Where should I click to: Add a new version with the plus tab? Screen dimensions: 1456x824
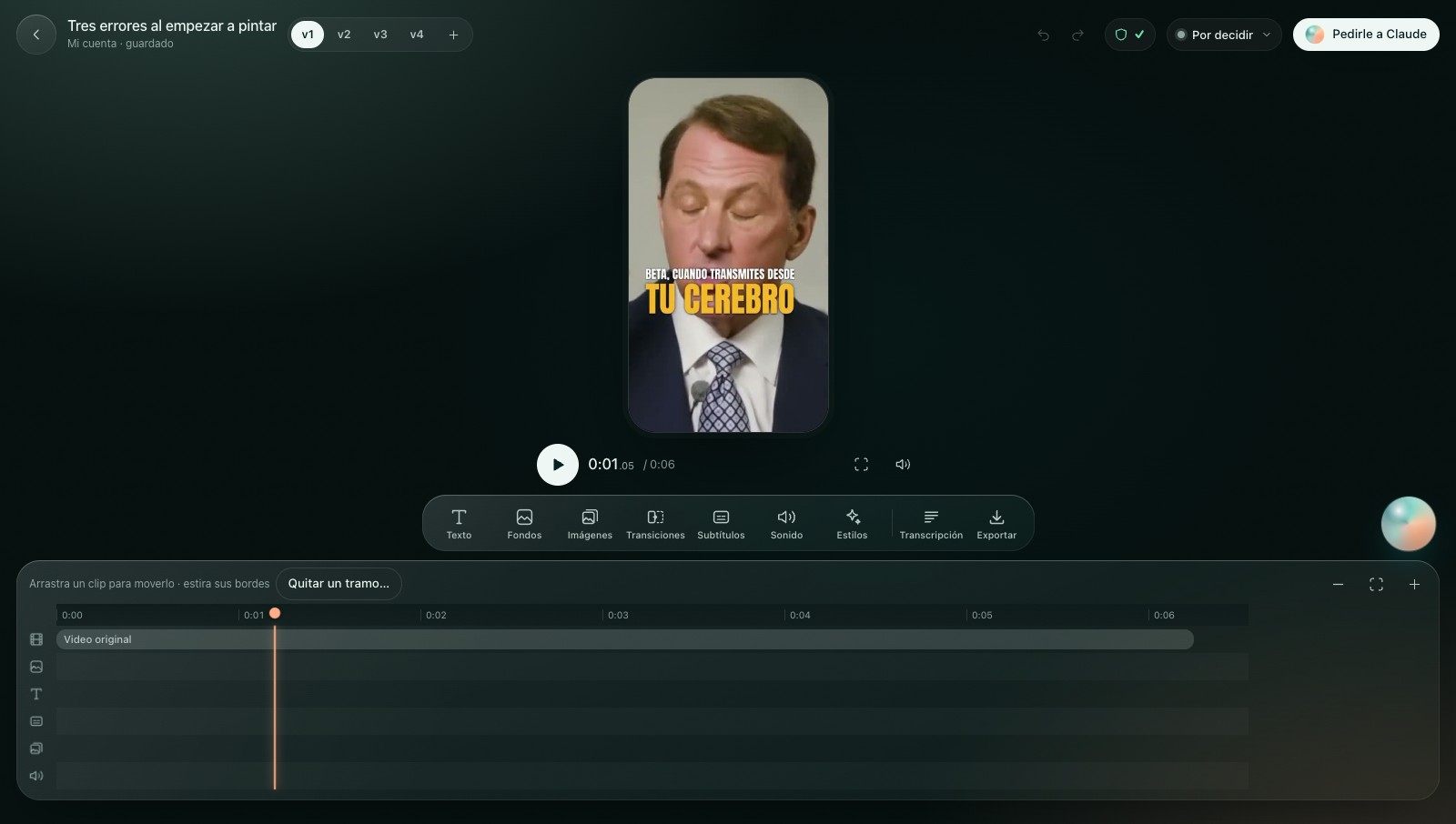click(x=453, y=35)
